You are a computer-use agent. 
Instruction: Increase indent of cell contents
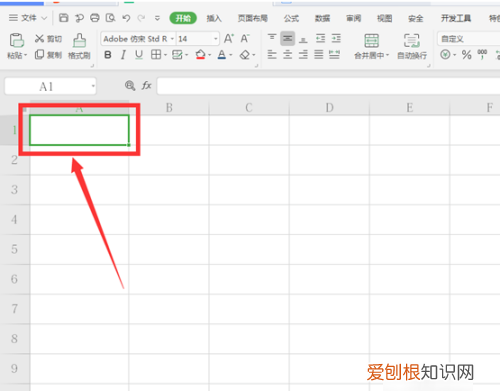point(336,39)
